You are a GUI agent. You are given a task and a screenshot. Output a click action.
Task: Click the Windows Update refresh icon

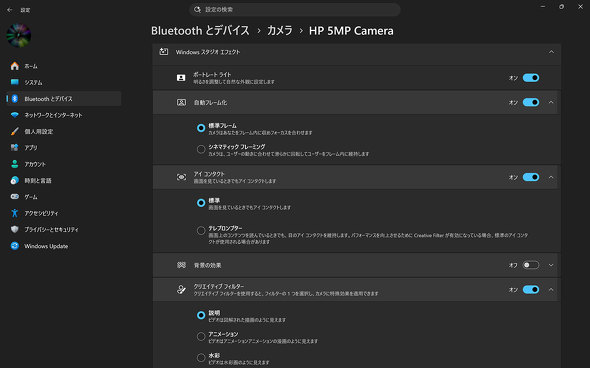click(x=15, y=246)
